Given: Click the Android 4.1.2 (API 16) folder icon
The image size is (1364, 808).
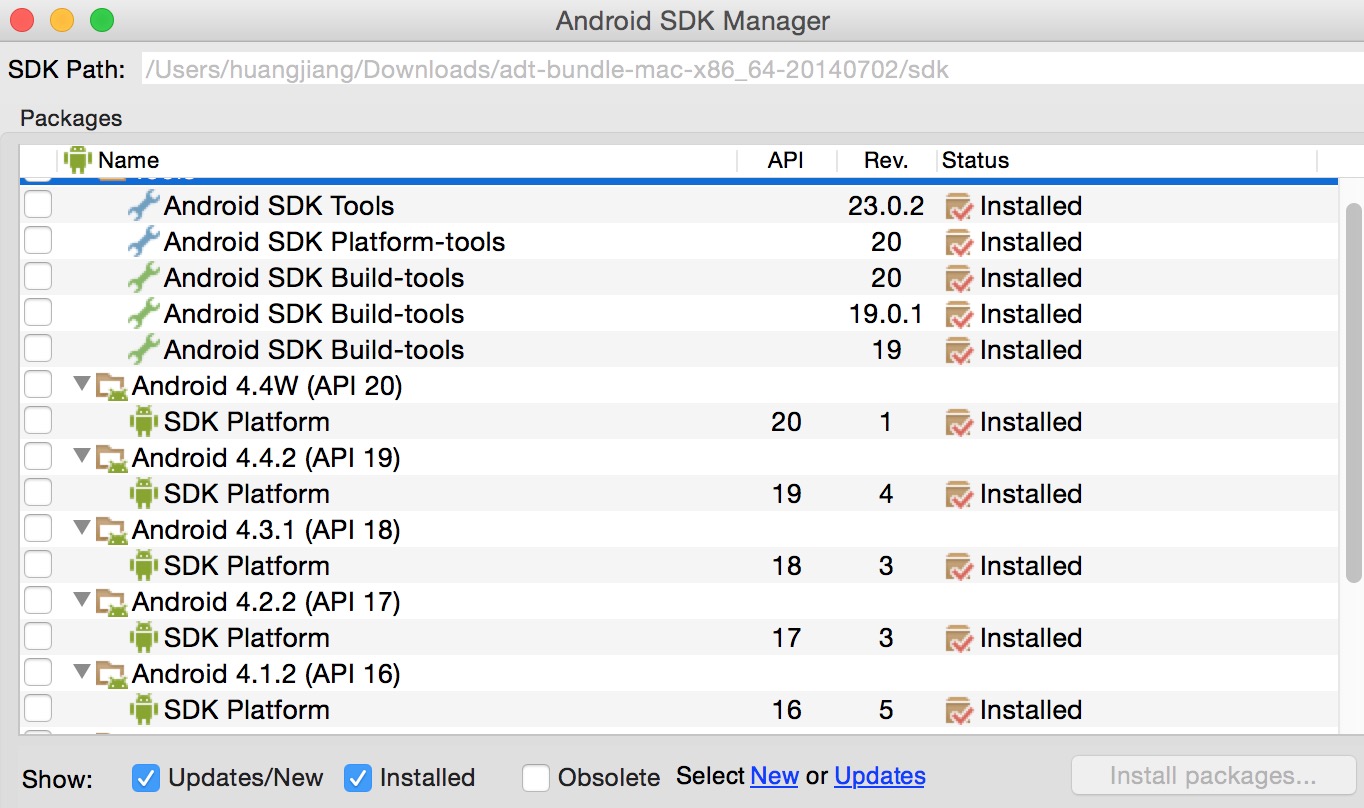Looking at the screenshot, I should point(112,675).
